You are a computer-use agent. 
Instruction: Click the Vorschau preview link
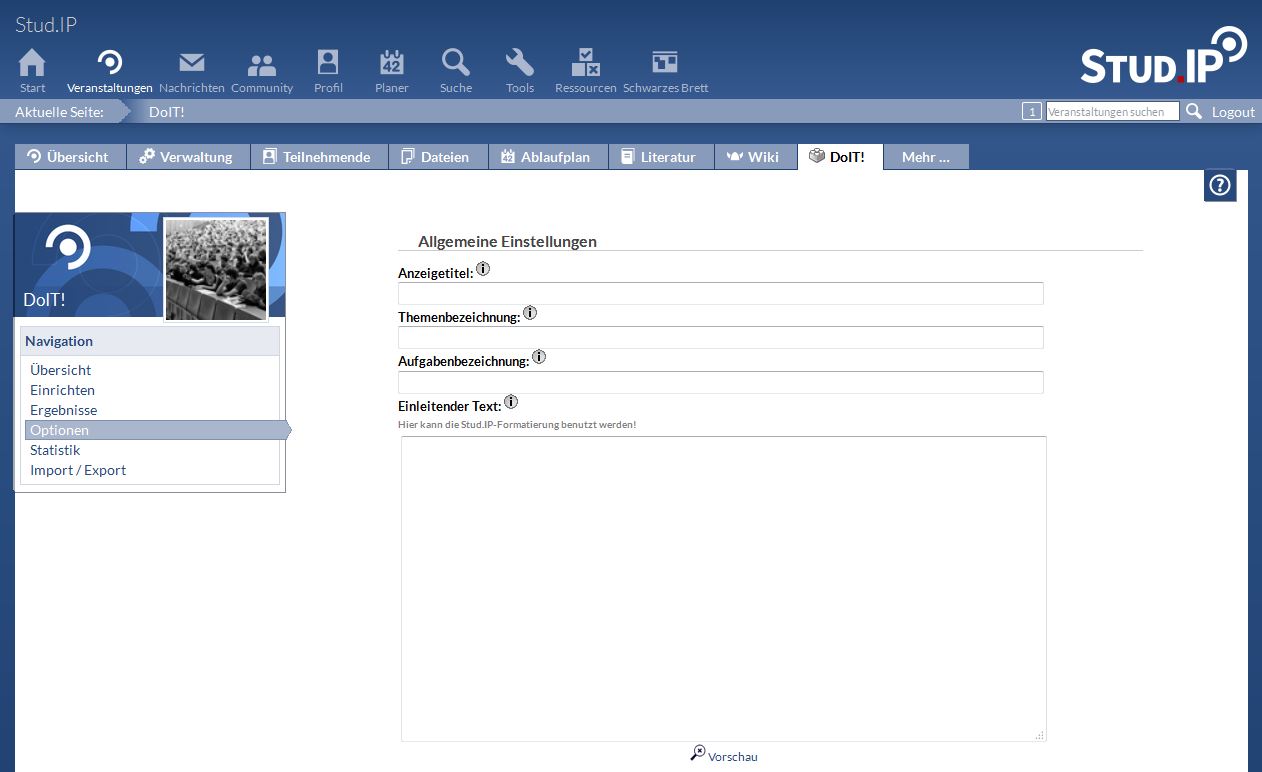(x=732, y=757)
